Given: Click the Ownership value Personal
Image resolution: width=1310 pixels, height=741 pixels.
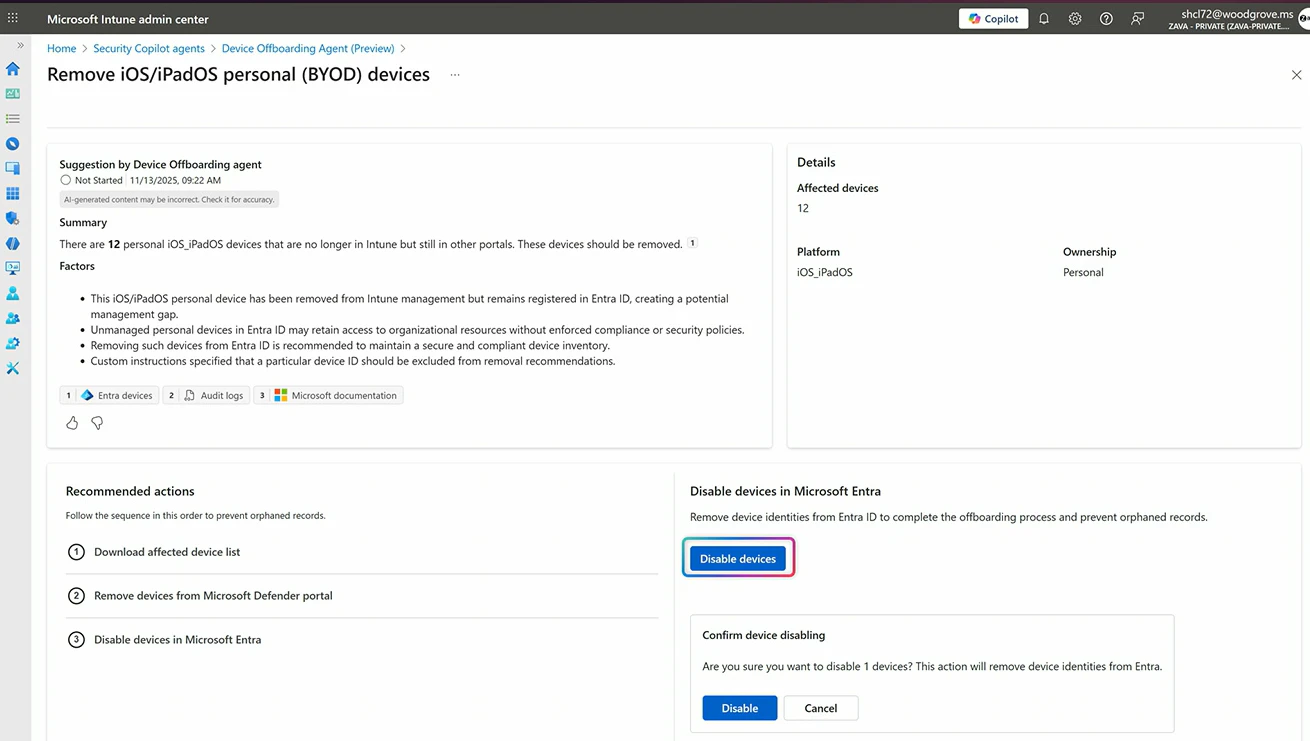Looking at the screenshot, I should 1083,272.
